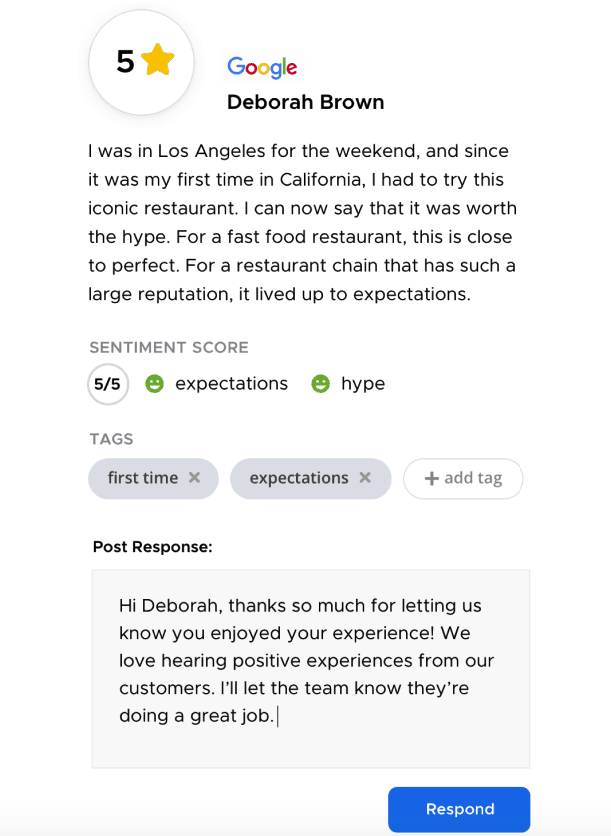The width and height of the screenshot is (611, 836).
Task: Click the Google logo
Action: 262,67
